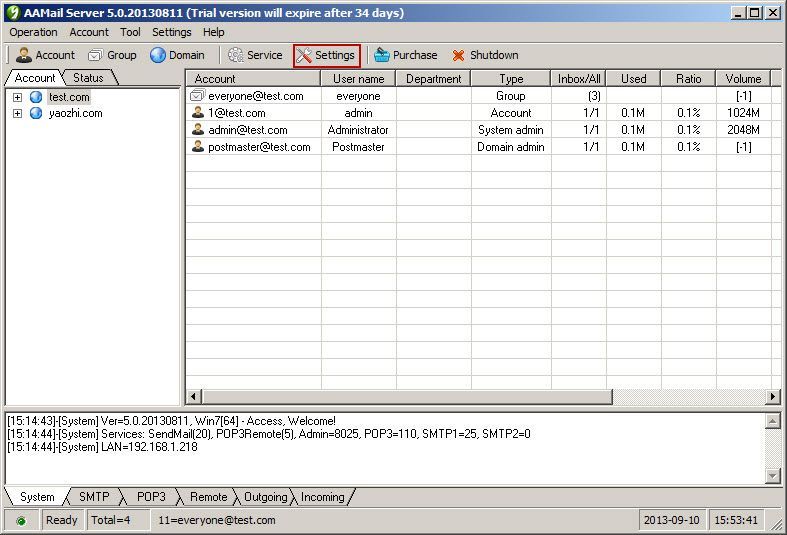This screenshot has height=535, width=787.
Task: Sort by the Department column header
Action: point(433,79)
